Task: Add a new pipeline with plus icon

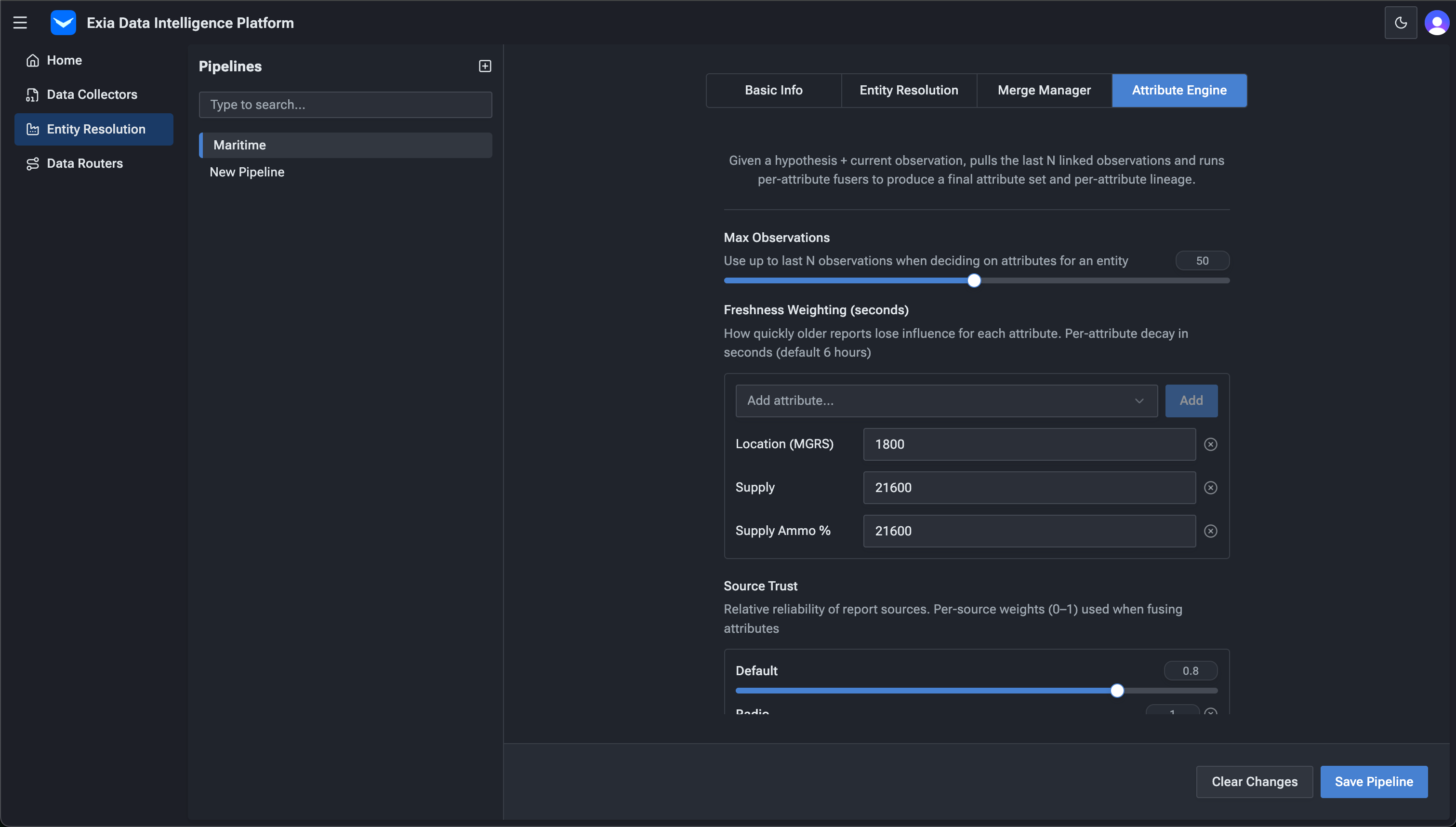Action: 485,67
